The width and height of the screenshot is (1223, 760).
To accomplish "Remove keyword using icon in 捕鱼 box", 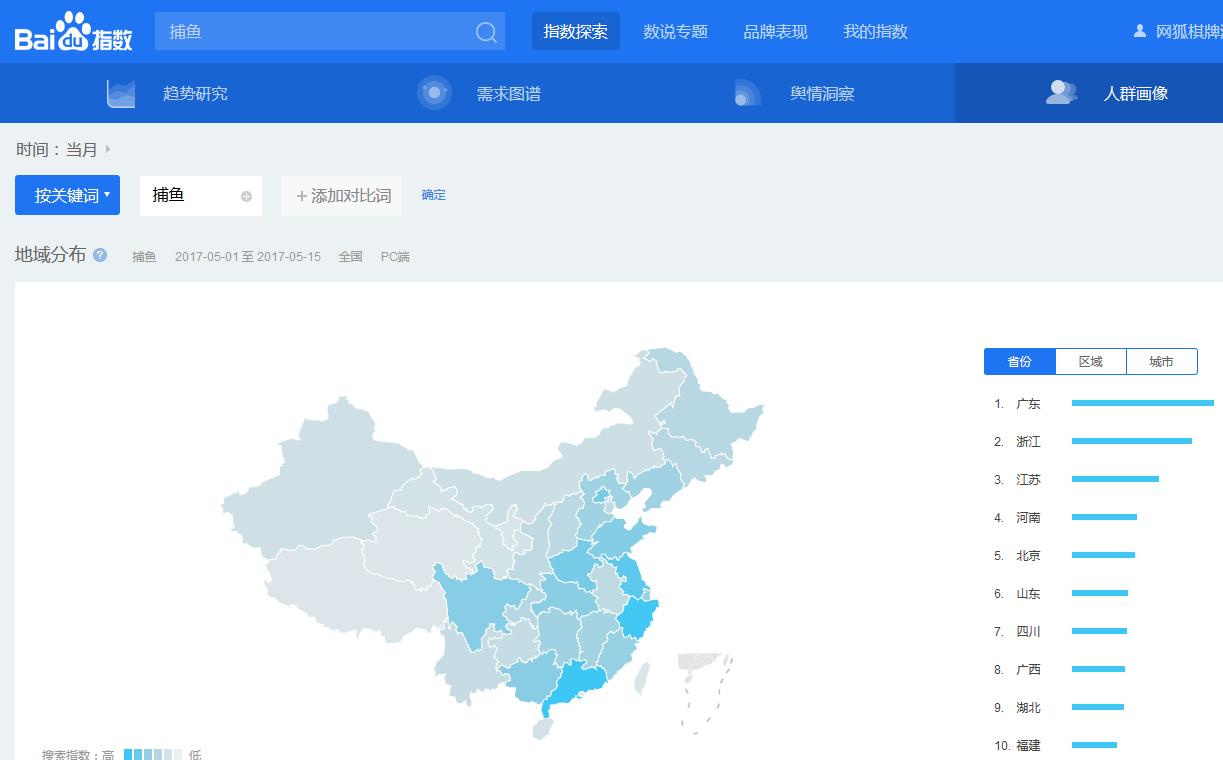I will tap(246, 196).
